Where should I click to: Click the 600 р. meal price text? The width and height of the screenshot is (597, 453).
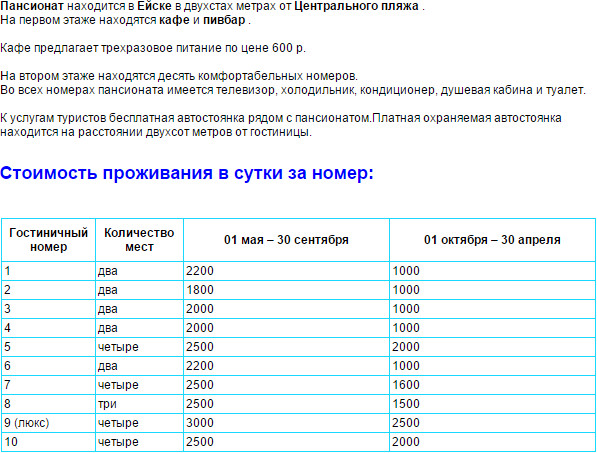pyautogui.click(x=289, y=48)
